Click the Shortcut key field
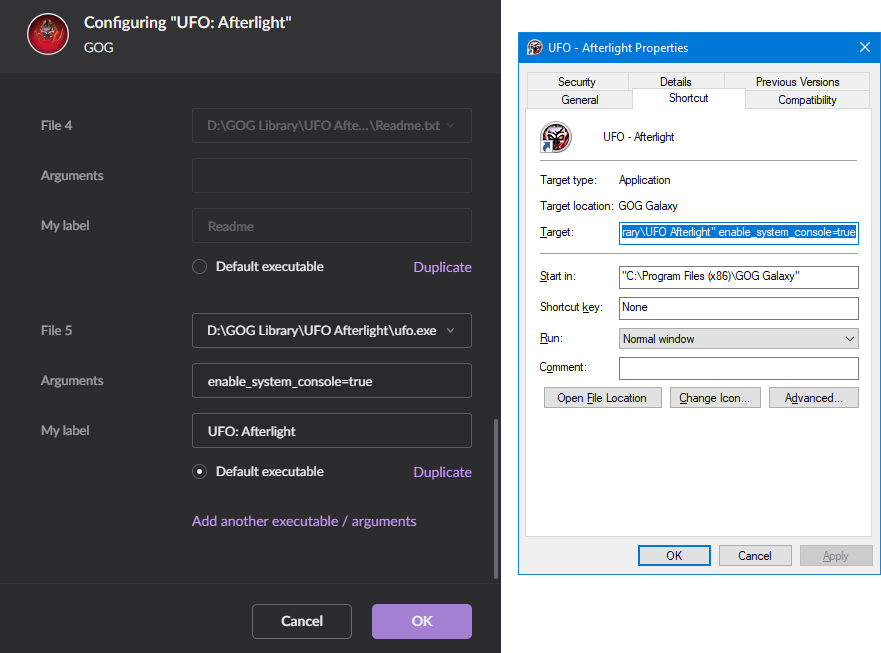 coord(738,307)
